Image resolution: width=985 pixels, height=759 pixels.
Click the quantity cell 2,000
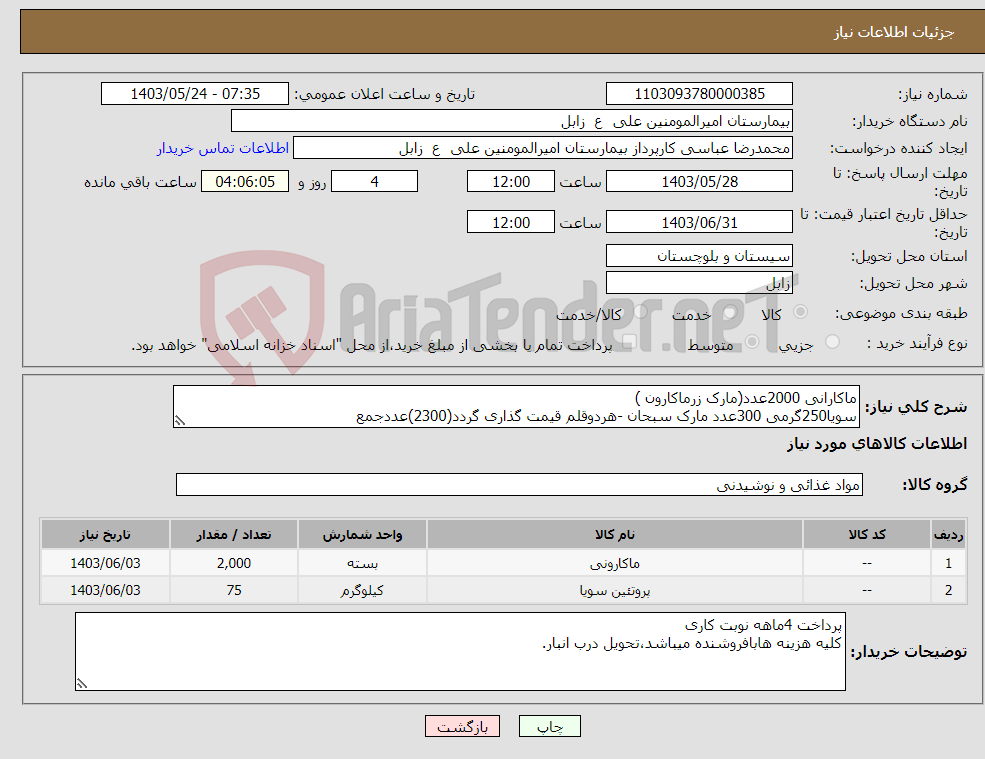point(234,563)
